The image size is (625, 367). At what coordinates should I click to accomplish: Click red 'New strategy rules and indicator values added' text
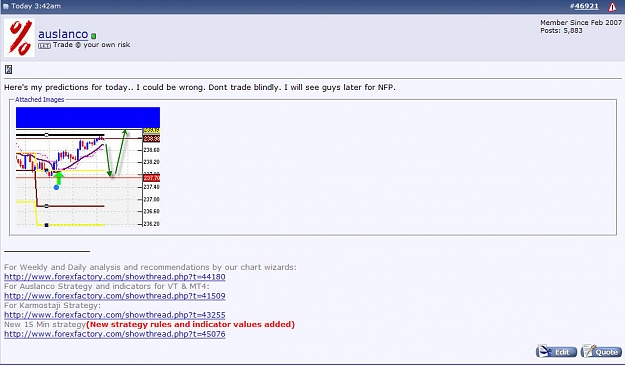coord(191,324)
